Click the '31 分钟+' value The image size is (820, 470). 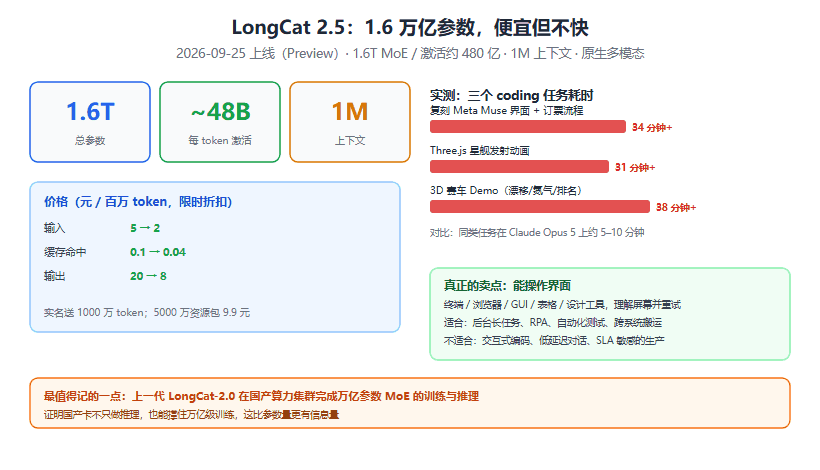(x=635, y=168)
